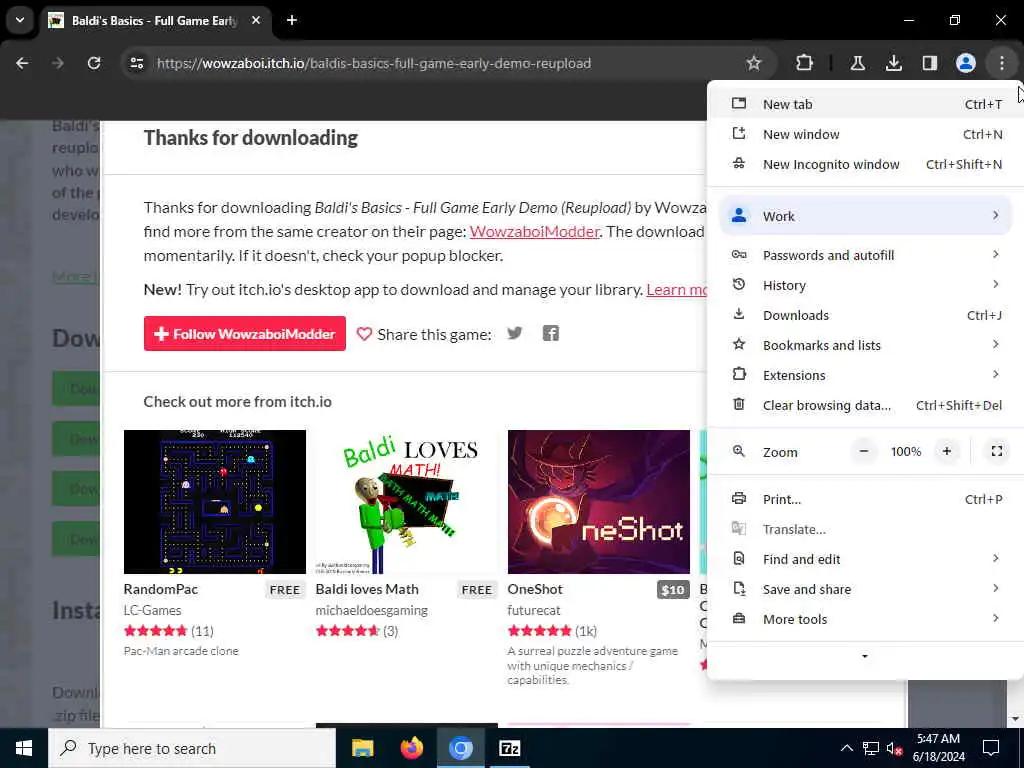Open Chrome Labs flask icon

click(857, 63)
